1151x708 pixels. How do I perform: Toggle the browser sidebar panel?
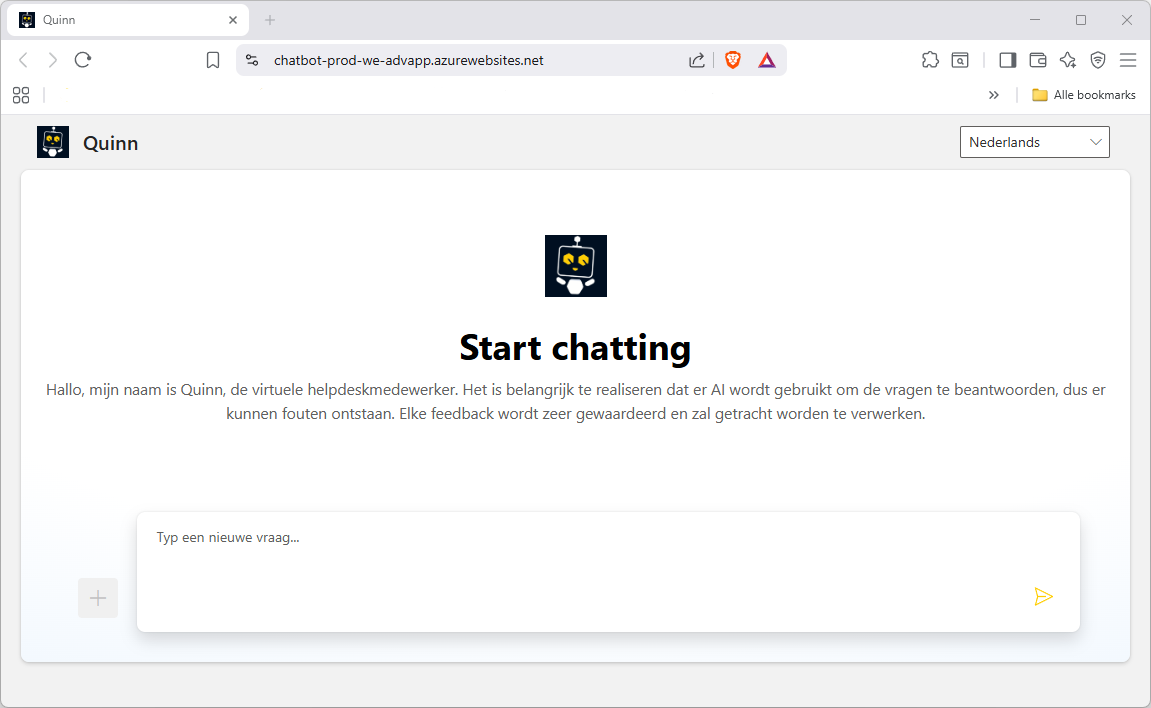click(x=1008, y=60)
